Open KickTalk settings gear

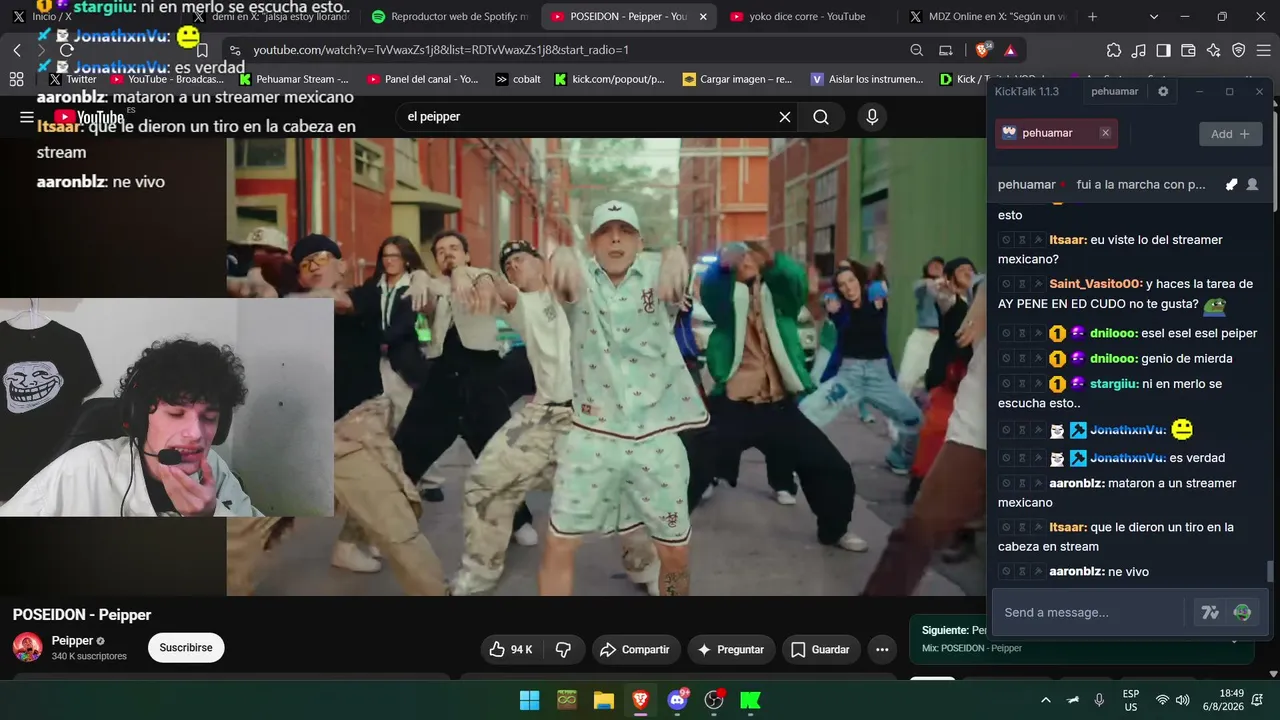click(1163, 91)
